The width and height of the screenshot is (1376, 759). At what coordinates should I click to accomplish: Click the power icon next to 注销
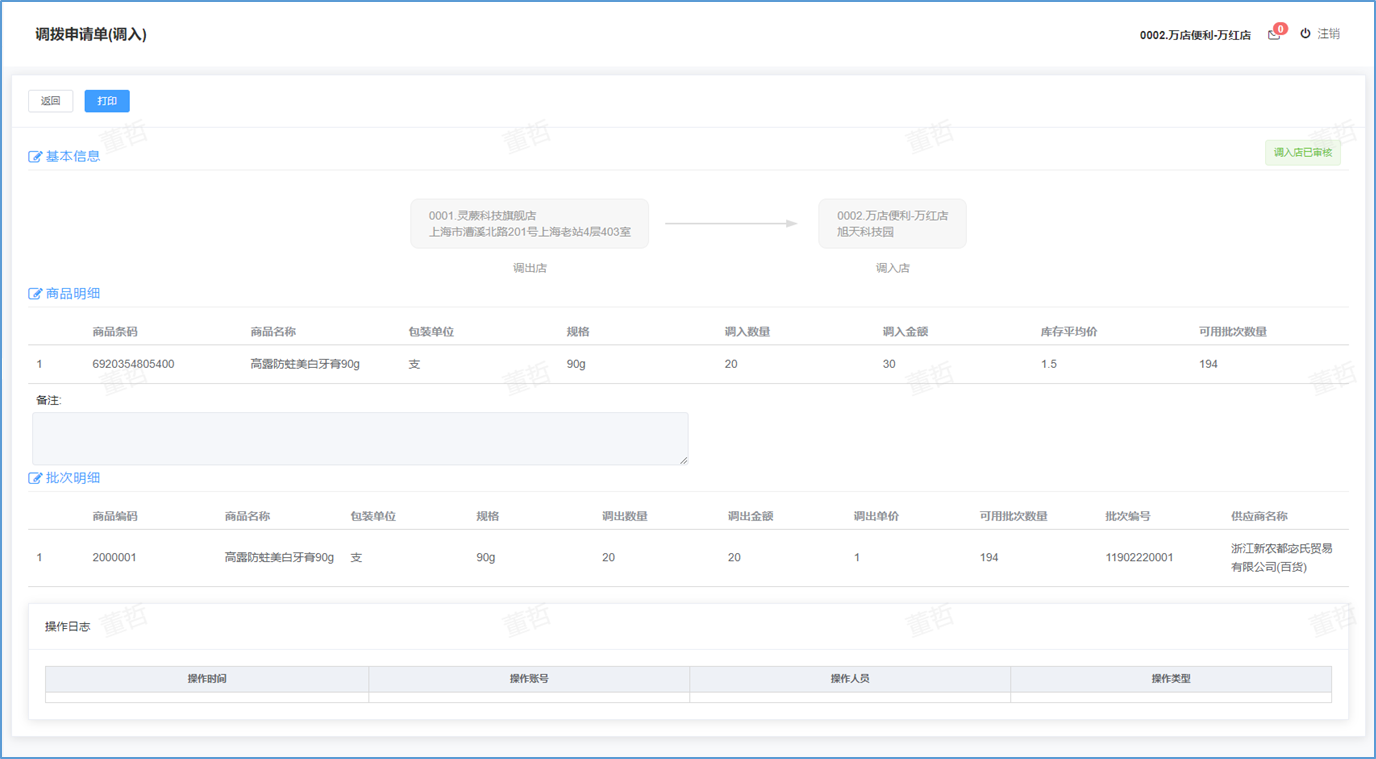point(1305,34)
